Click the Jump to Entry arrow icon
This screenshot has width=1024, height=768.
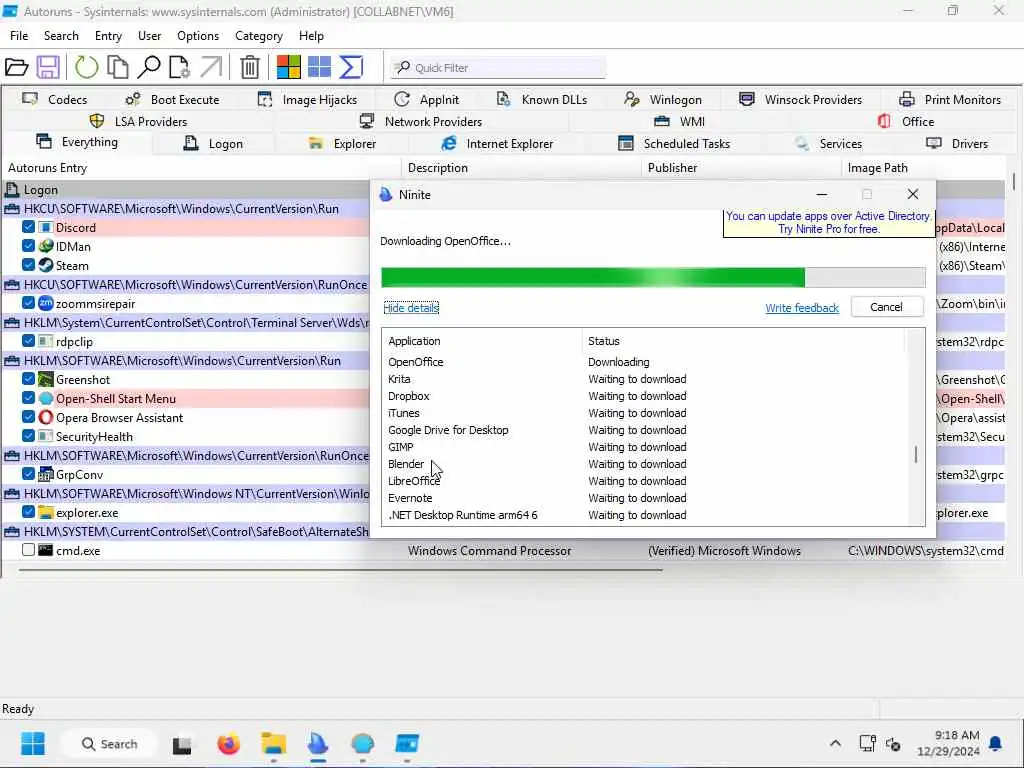click(211, 67)
